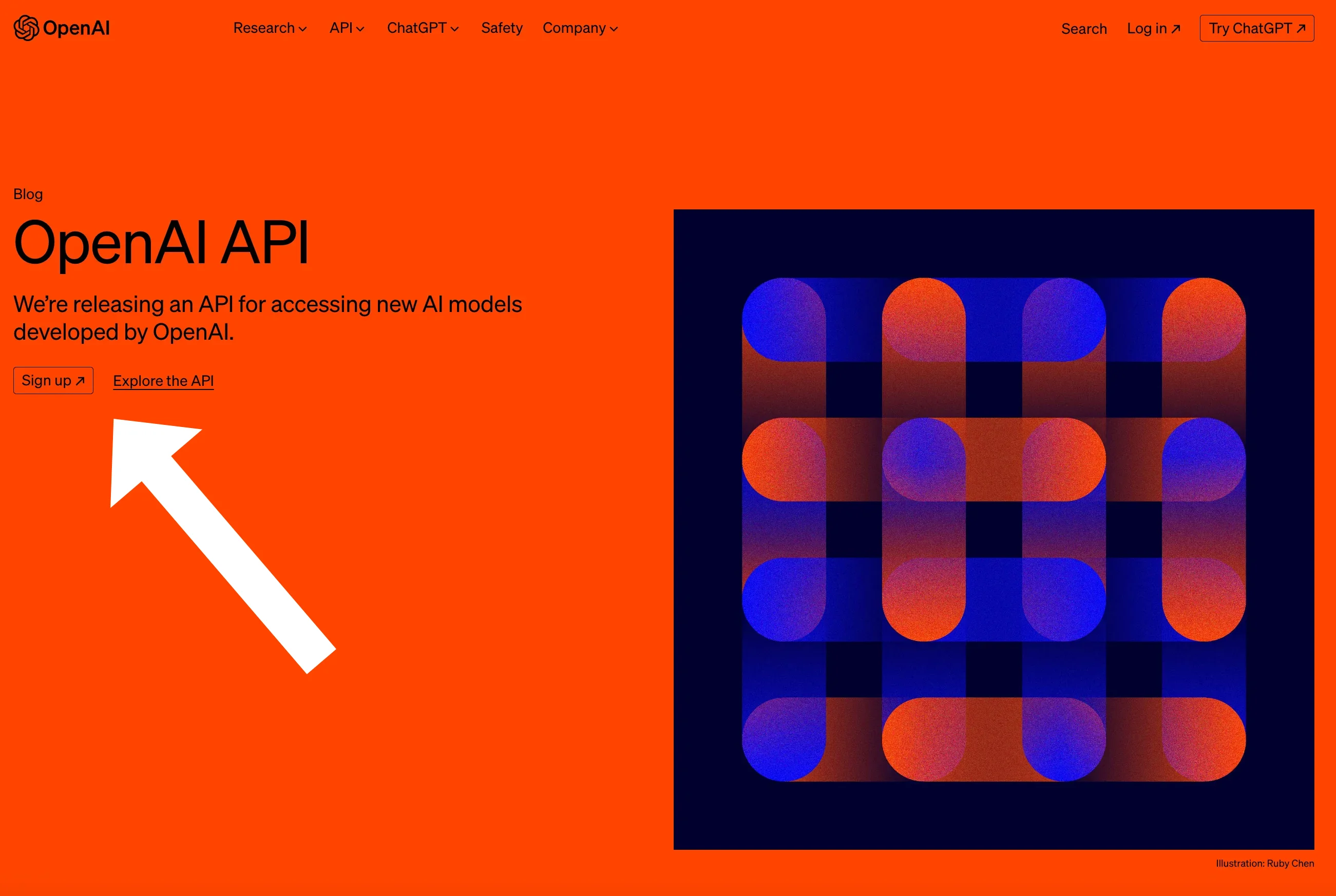Click the API dropdown chevron

coord(362,28)
